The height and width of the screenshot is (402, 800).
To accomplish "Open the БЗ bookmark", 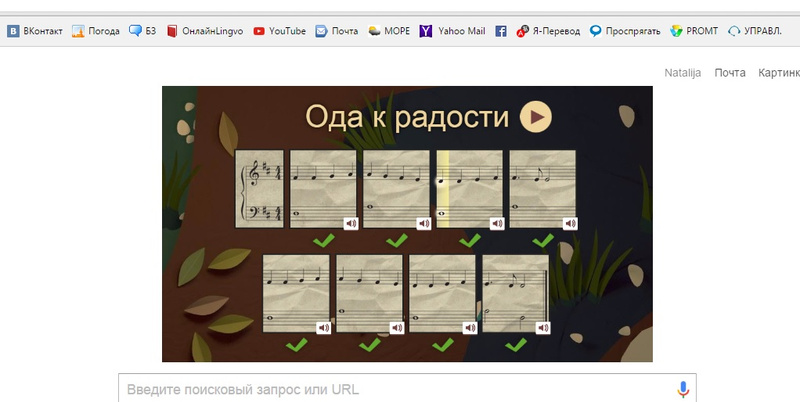I will (x=142, y=31).
